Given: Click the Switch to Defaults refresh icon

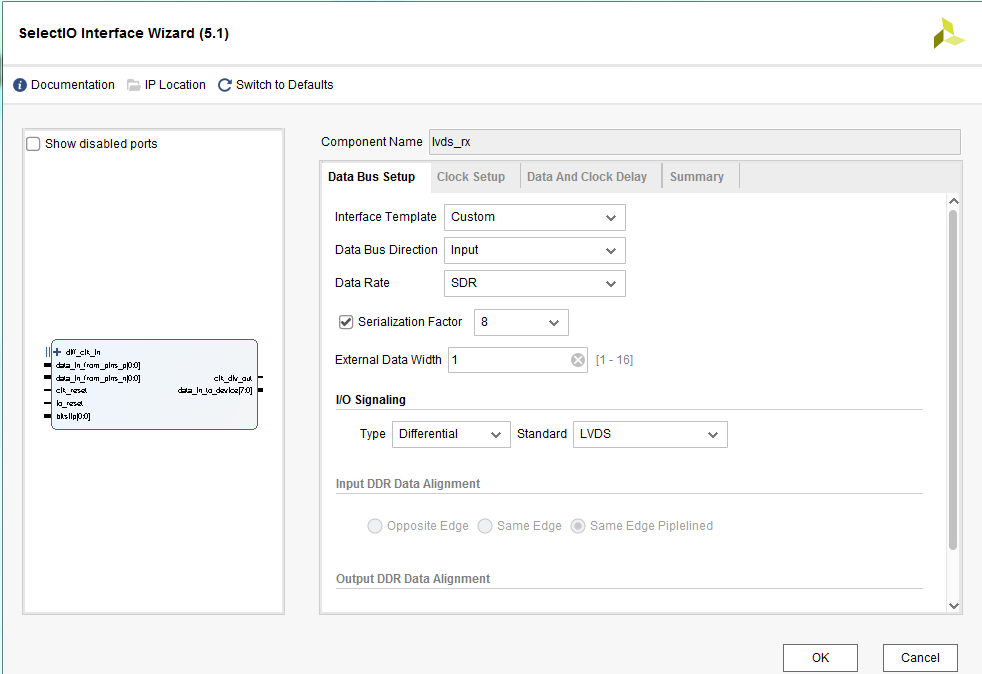Looking at the screenshot, I should 224,85.
